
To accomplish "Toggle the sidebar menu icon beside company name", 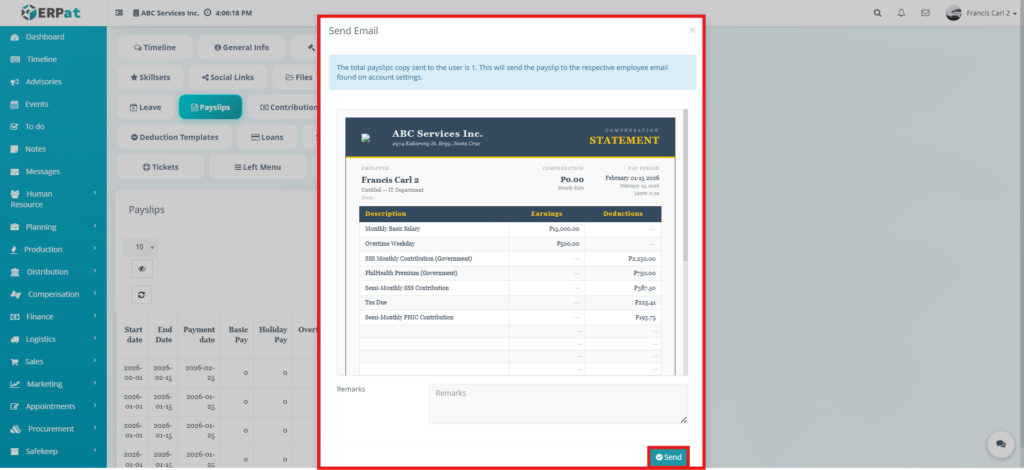I will 120,13.
